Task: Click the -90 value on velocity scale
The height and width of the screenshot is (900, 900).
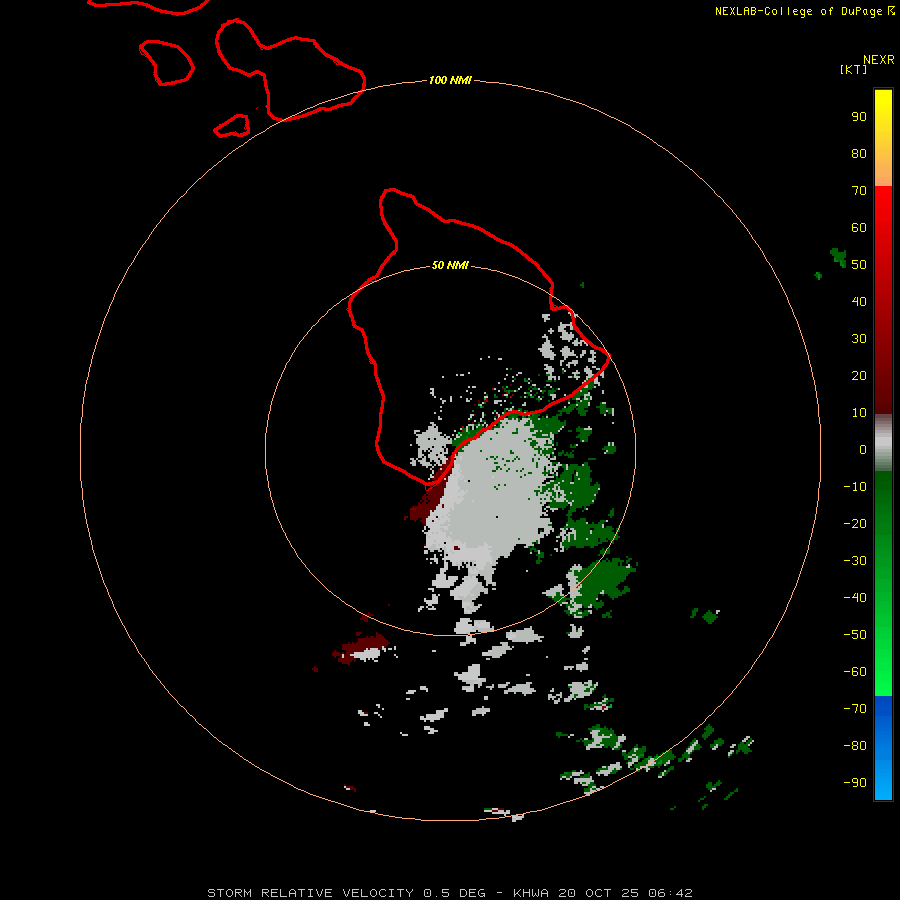Action: click(855, 782)
